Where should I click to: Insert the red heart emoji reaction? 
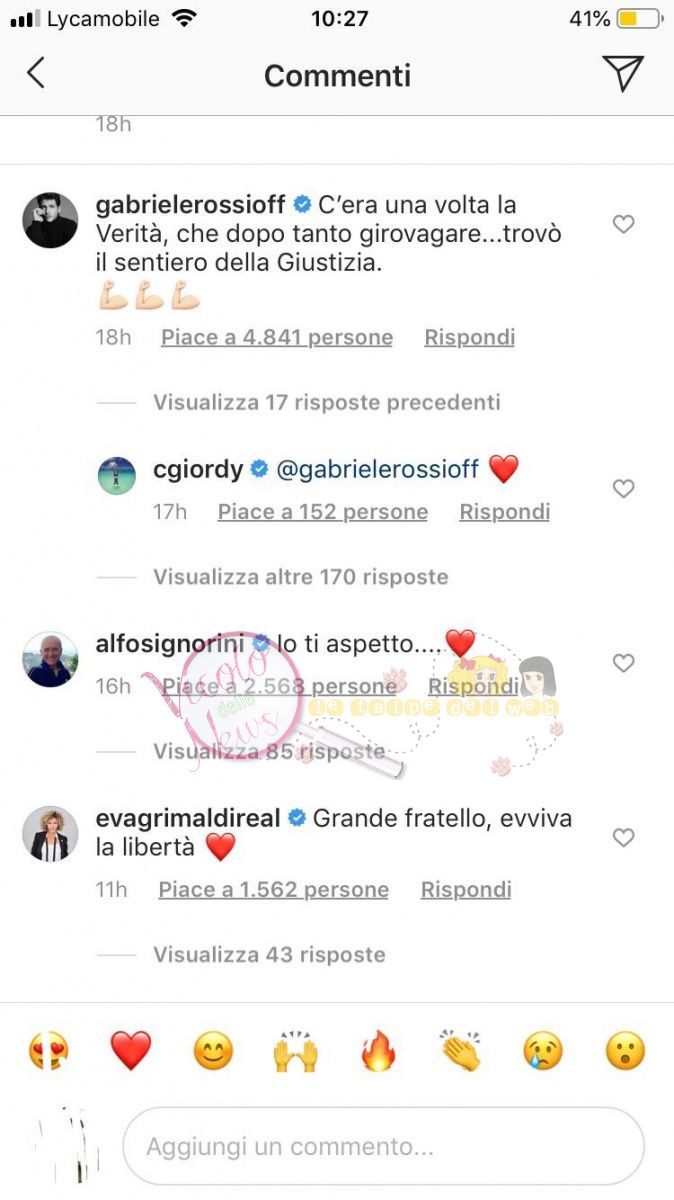click(131, 1051)
